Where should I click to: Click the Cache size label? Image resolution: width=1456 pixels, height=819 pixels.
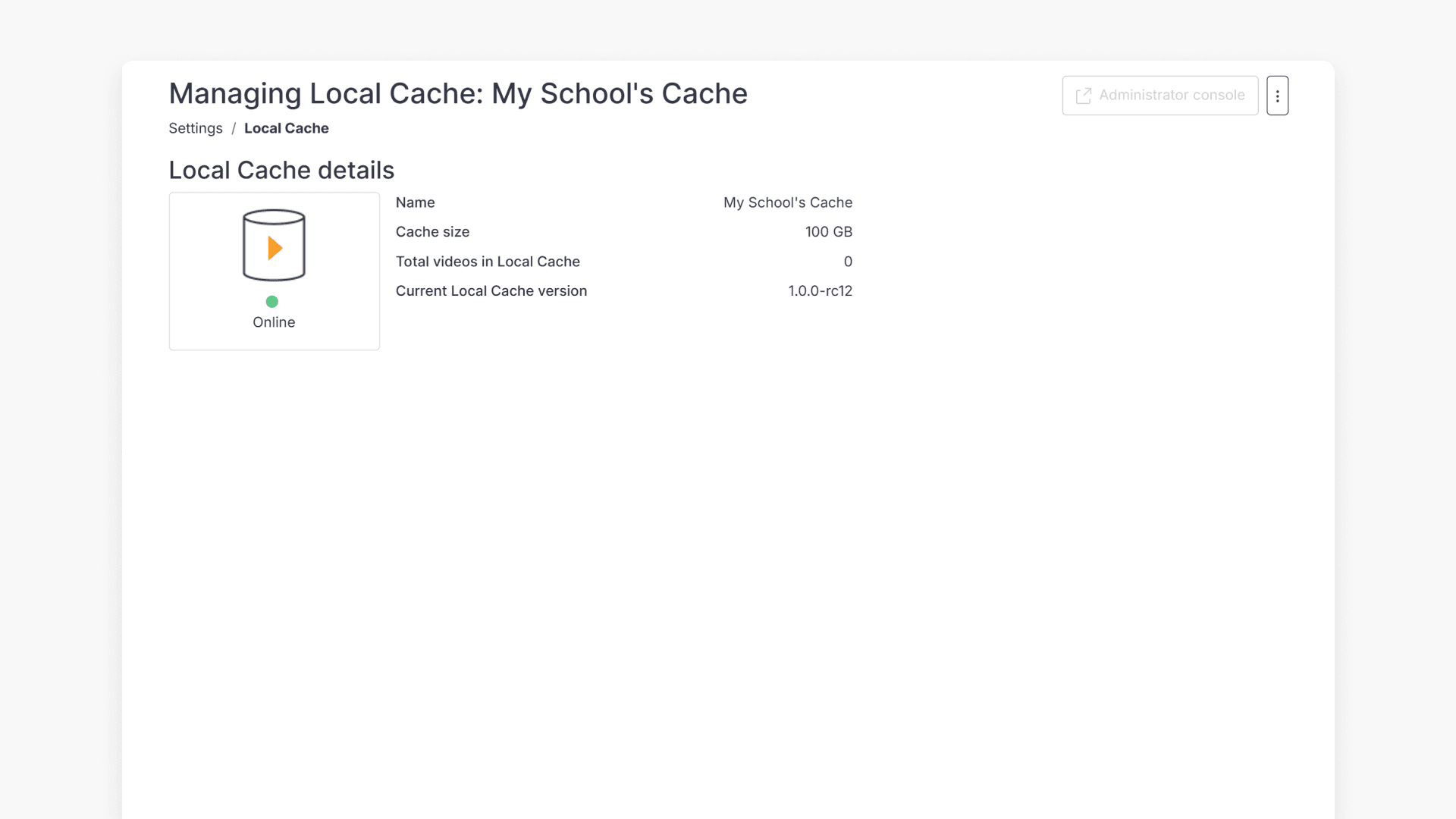pos(432,232)
